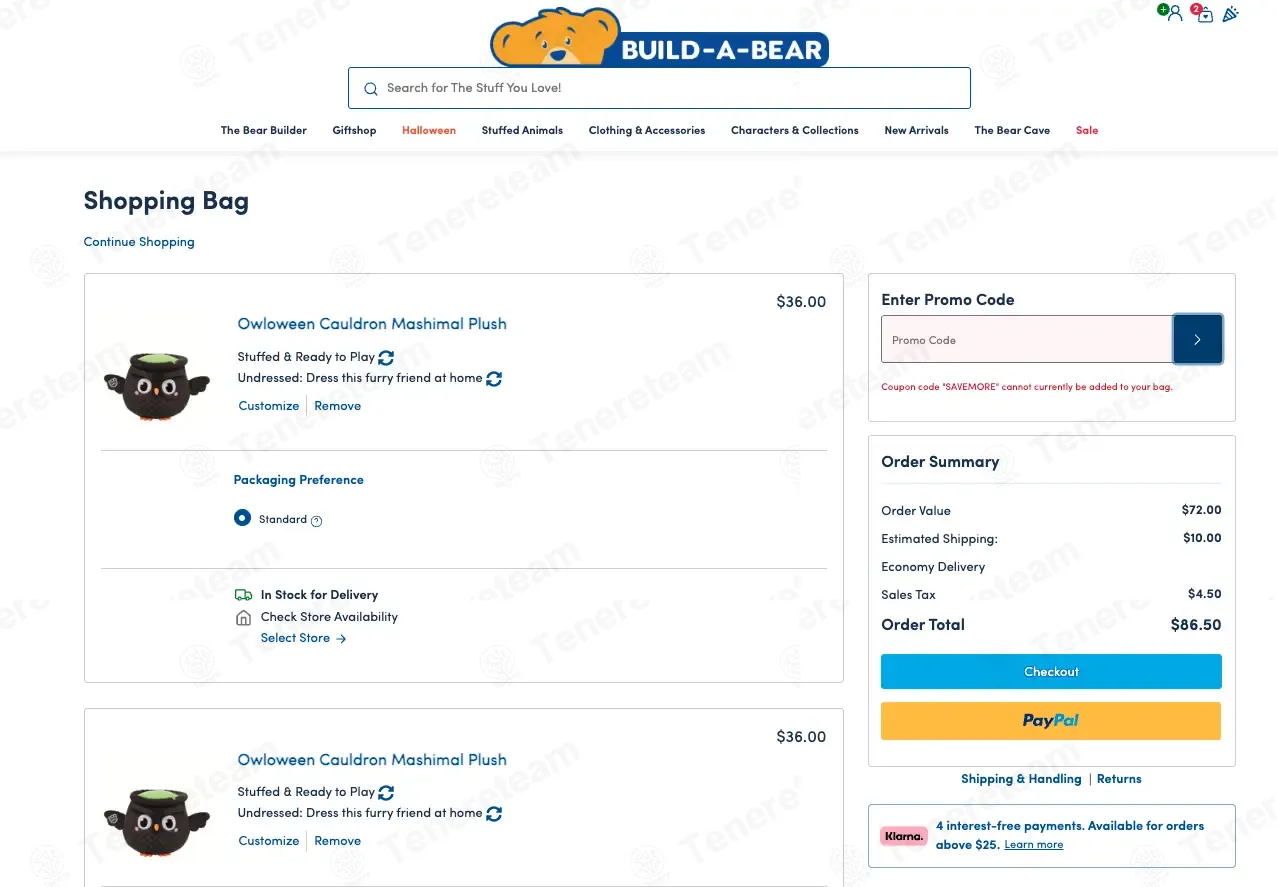Viewport: 1278px width, 887px height.
Task: Click Klarna's Learn more link
Action: pyautogui.click(x=1034, y=845)
